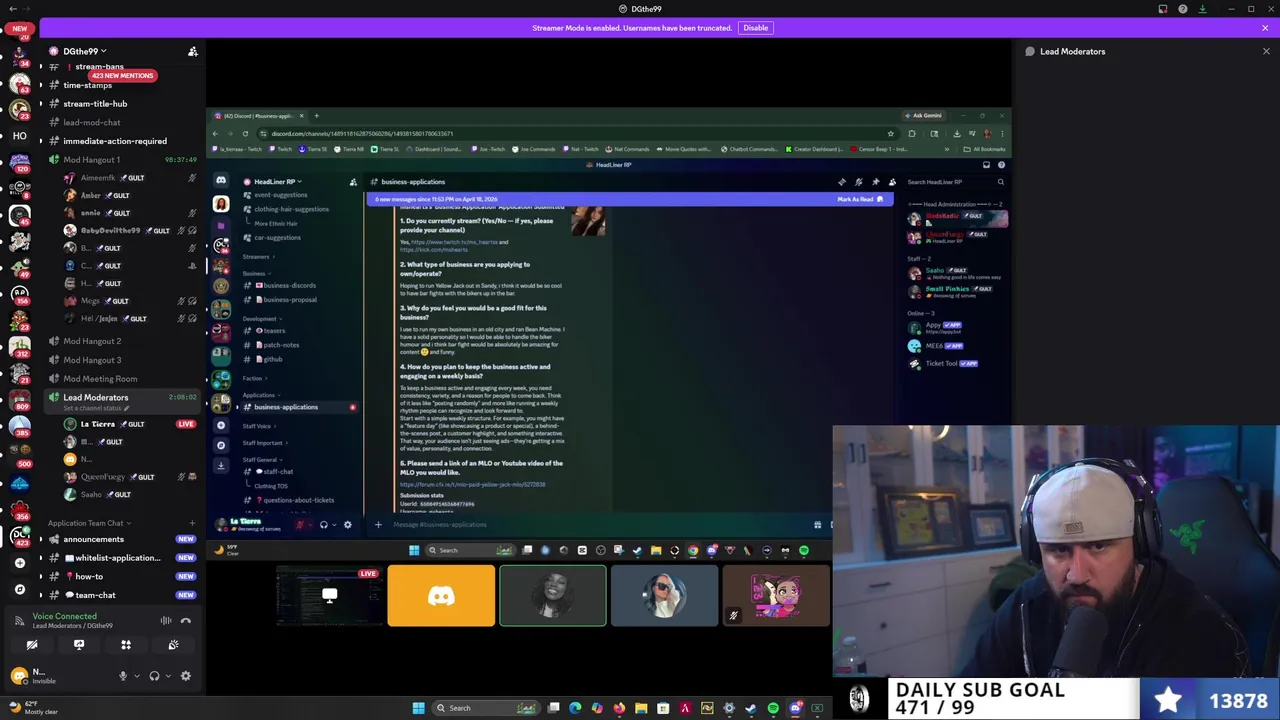
Task: Click the invite people icon beside server name
Action: coord(193,51)
